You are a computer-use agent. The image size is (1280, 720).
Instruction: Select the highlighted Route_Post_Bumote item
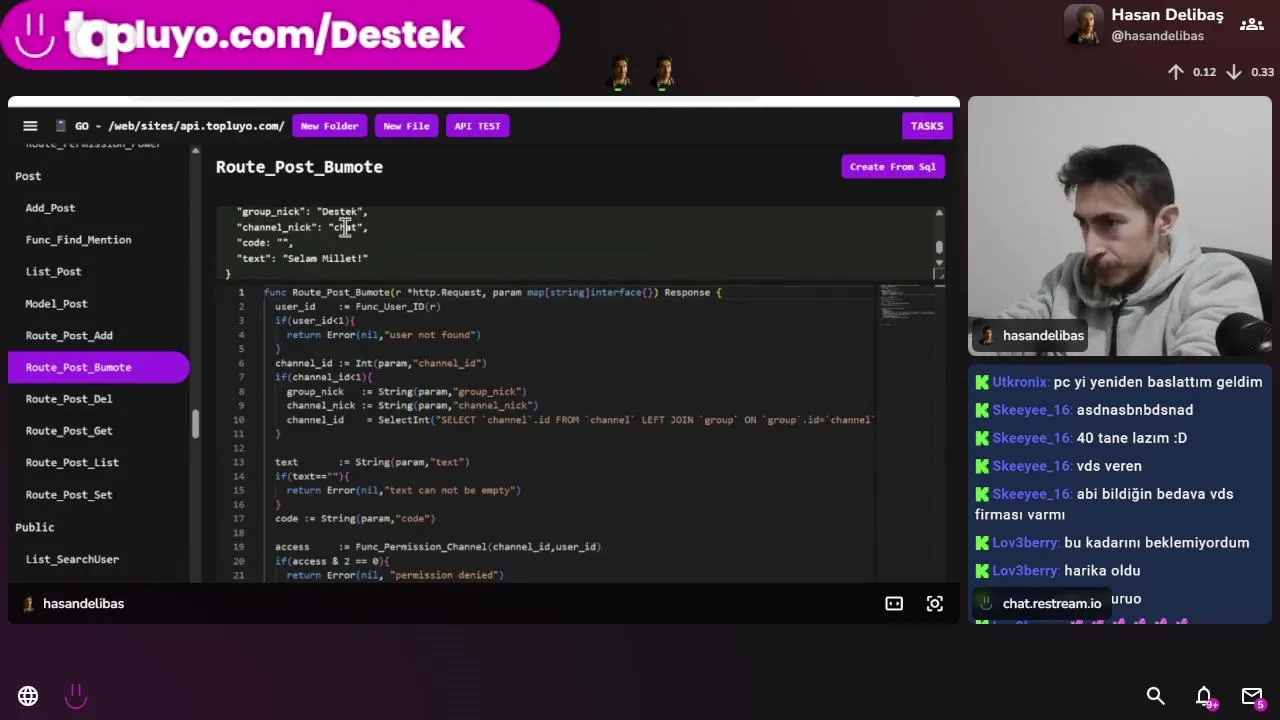[x=98, y=367]
